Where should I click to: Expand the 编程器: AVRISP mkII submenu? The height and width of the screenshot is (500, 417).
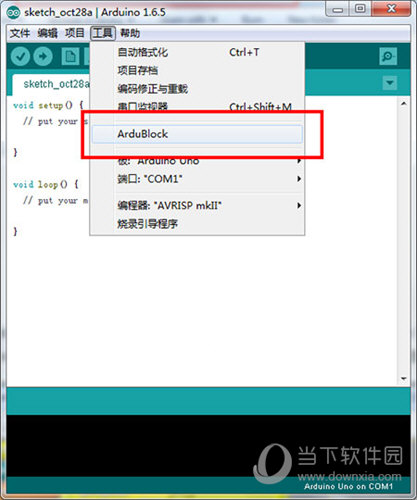pyautogui.click(x=197, y=205)
